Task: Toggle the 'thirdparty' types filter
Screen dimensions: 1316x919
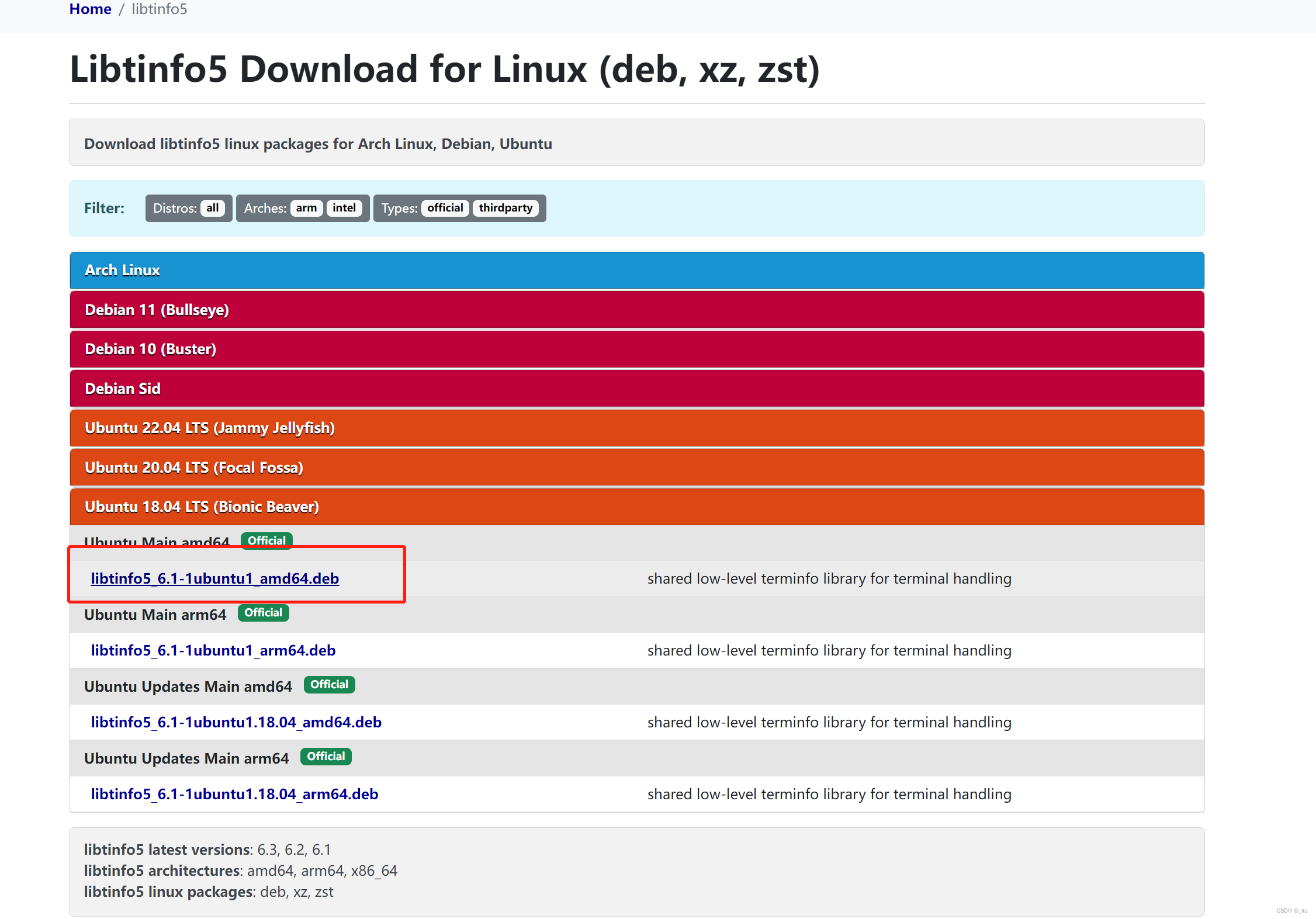Action: 505,208
